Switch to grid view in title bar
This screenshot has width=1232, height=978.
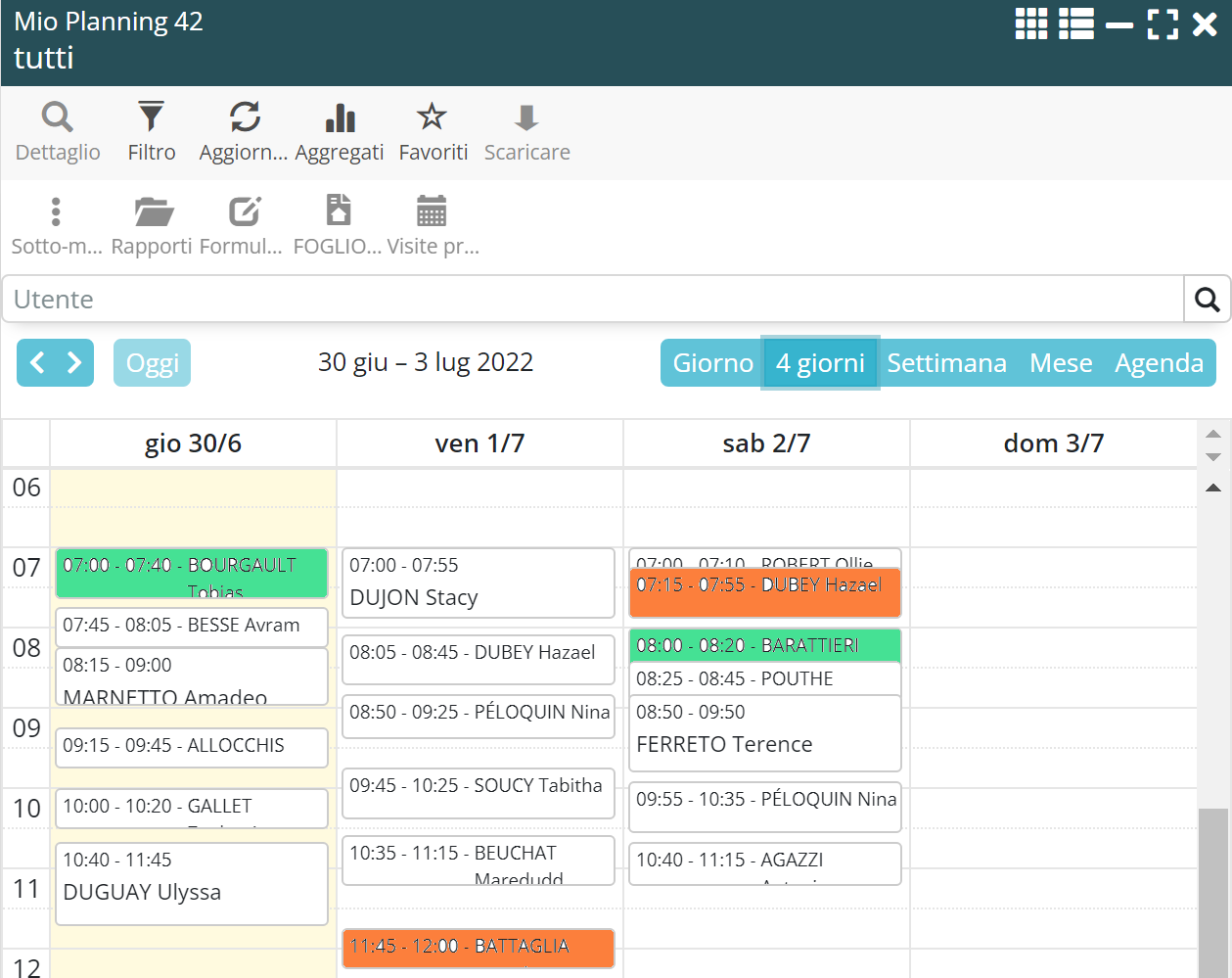pyautogui.click(x=1031, y=23)
